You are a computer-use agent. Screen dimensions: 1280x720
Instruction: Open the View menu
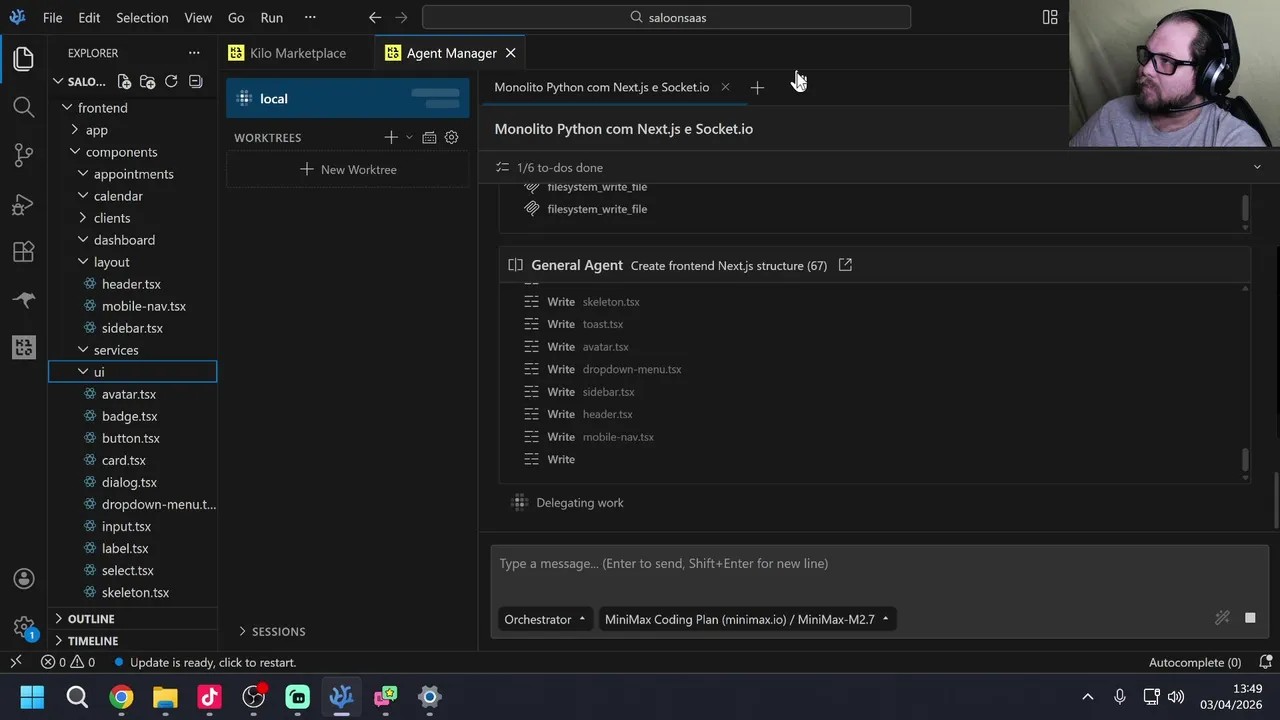198,17
